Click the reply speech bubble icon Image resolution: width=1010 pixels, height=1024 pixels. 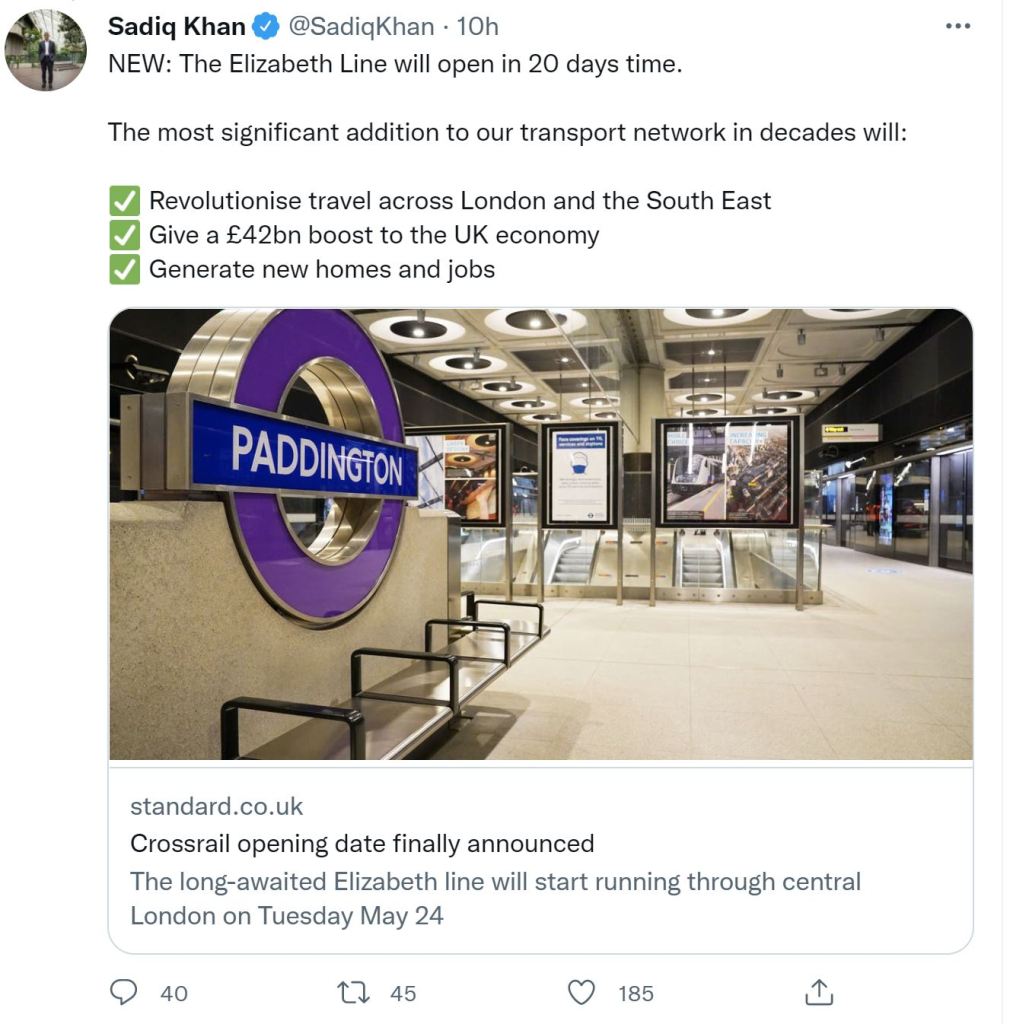pos(123,992)
